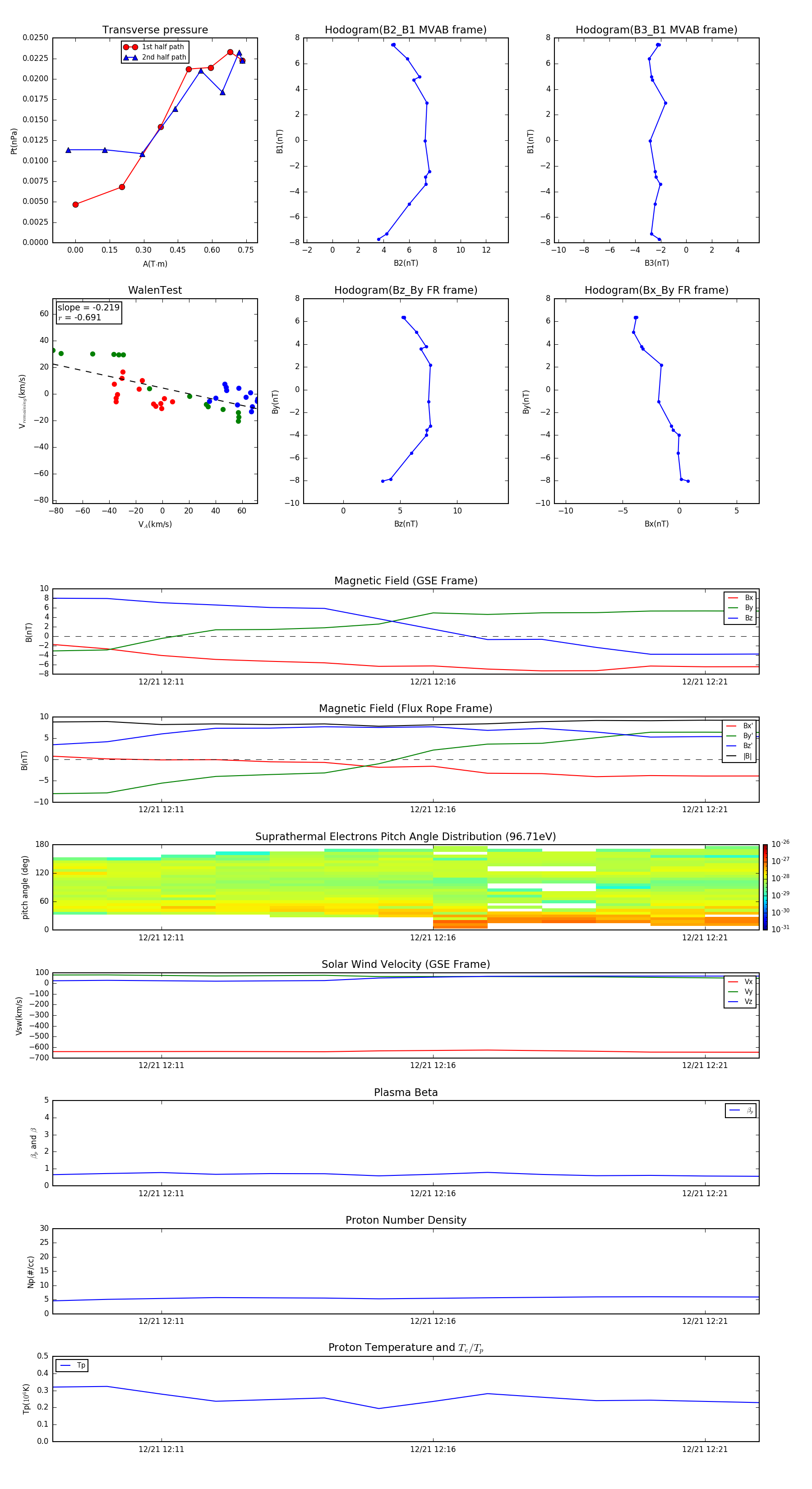The height and width of the screenshot is (1489, 812).
Task: Select 'Vz' in solar wind velocity legend
Action: click(740, 1001)
